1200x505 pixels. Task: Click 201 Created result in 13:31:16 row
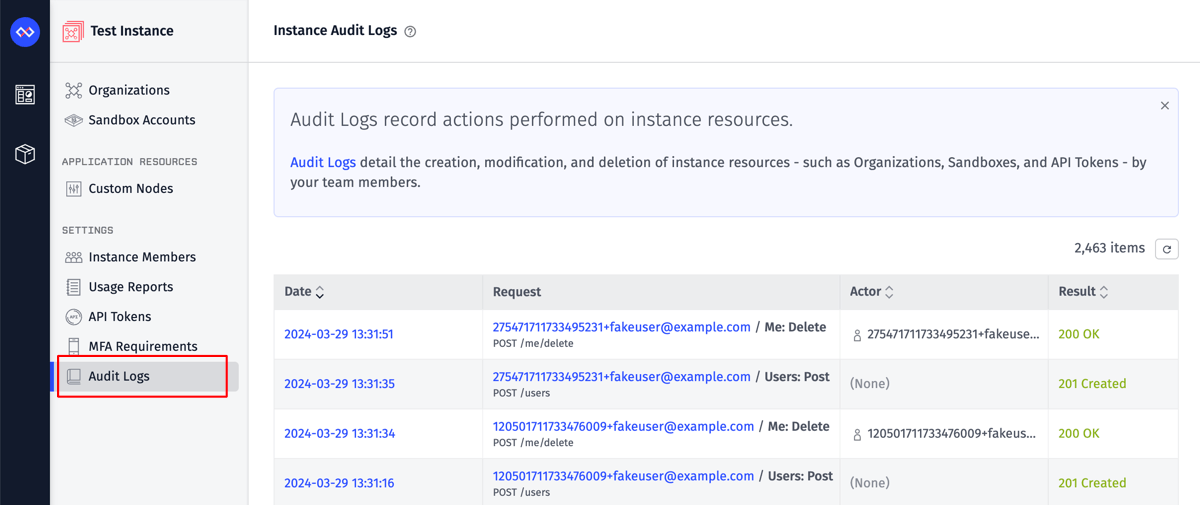1092,483
